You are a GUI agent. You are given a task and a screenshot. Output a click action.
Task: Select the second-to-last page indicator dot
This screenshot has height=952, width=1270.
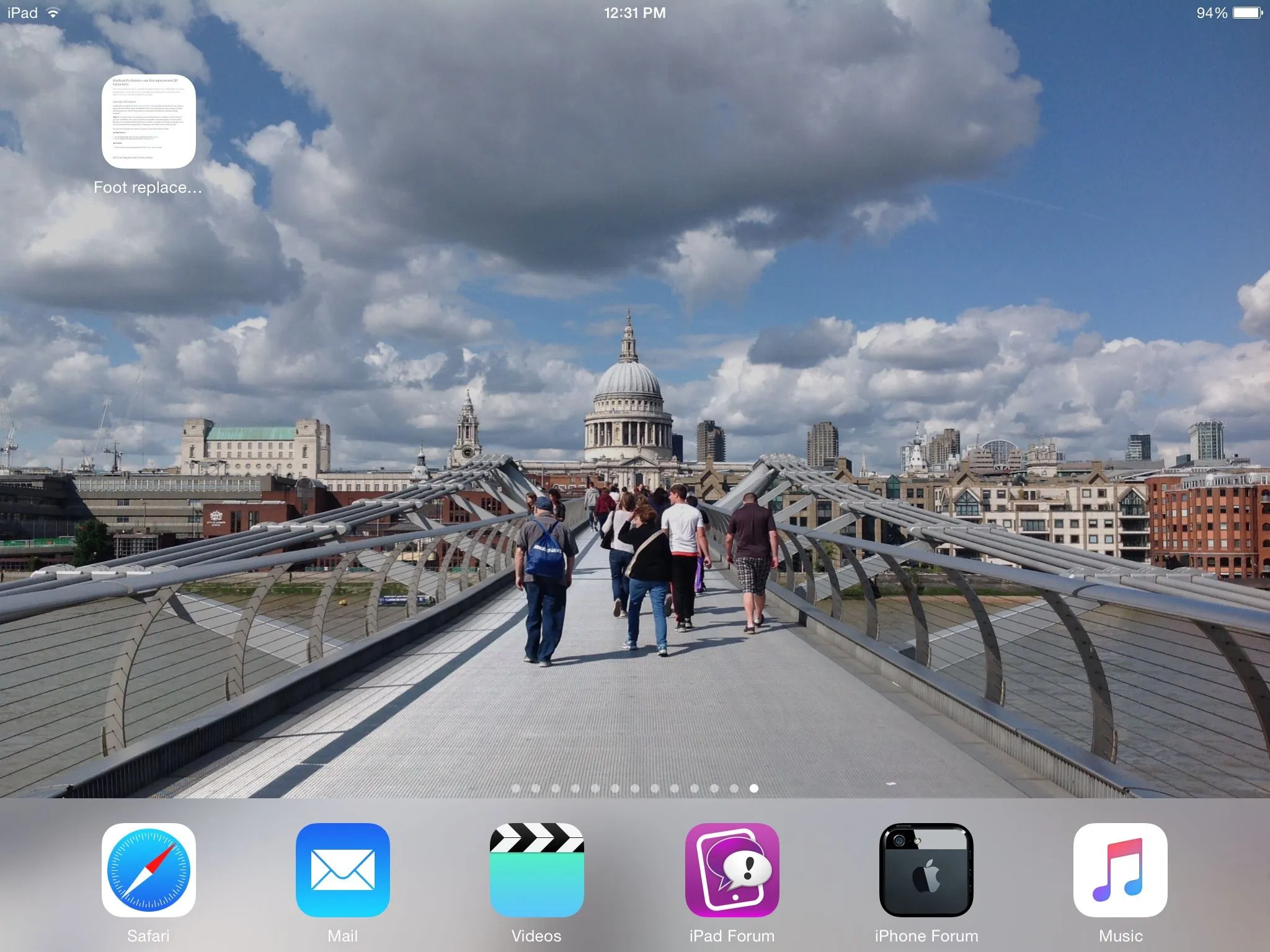coord(734,788)
